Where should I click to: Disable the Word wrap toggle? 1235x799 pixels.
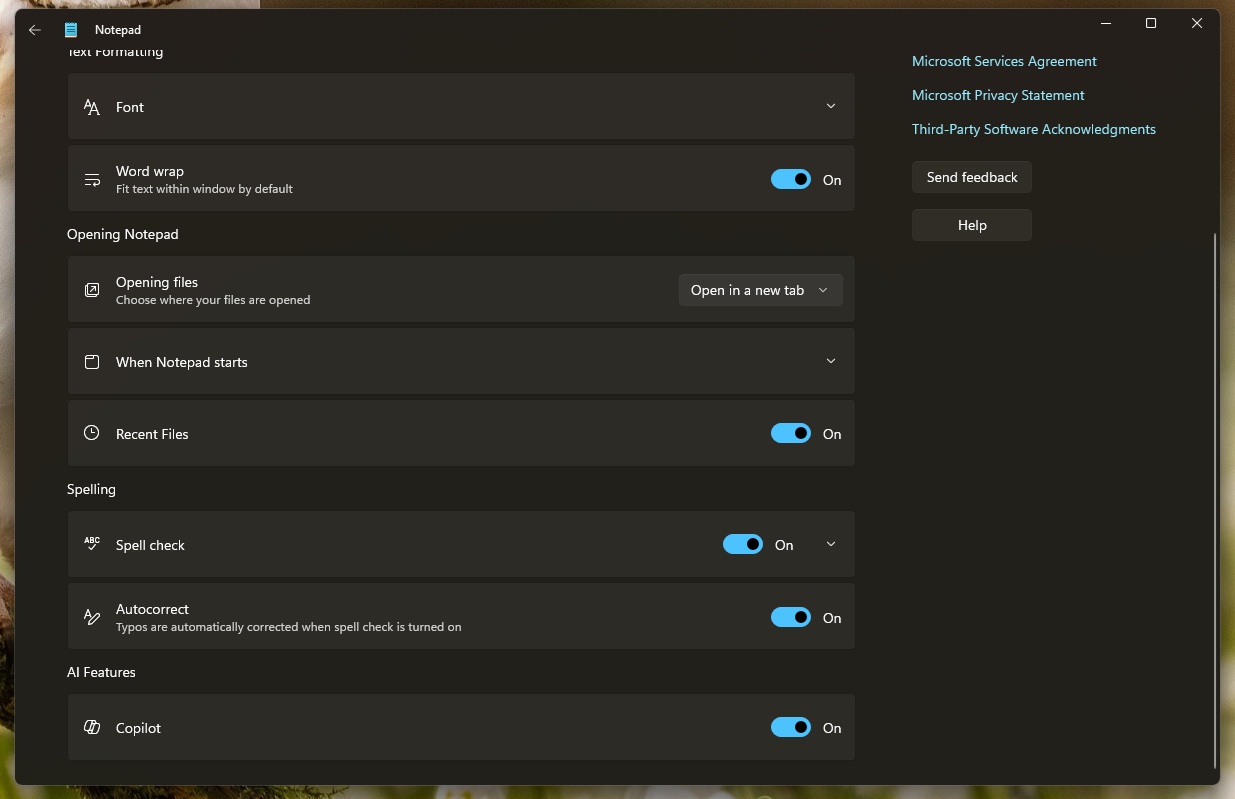790,179
